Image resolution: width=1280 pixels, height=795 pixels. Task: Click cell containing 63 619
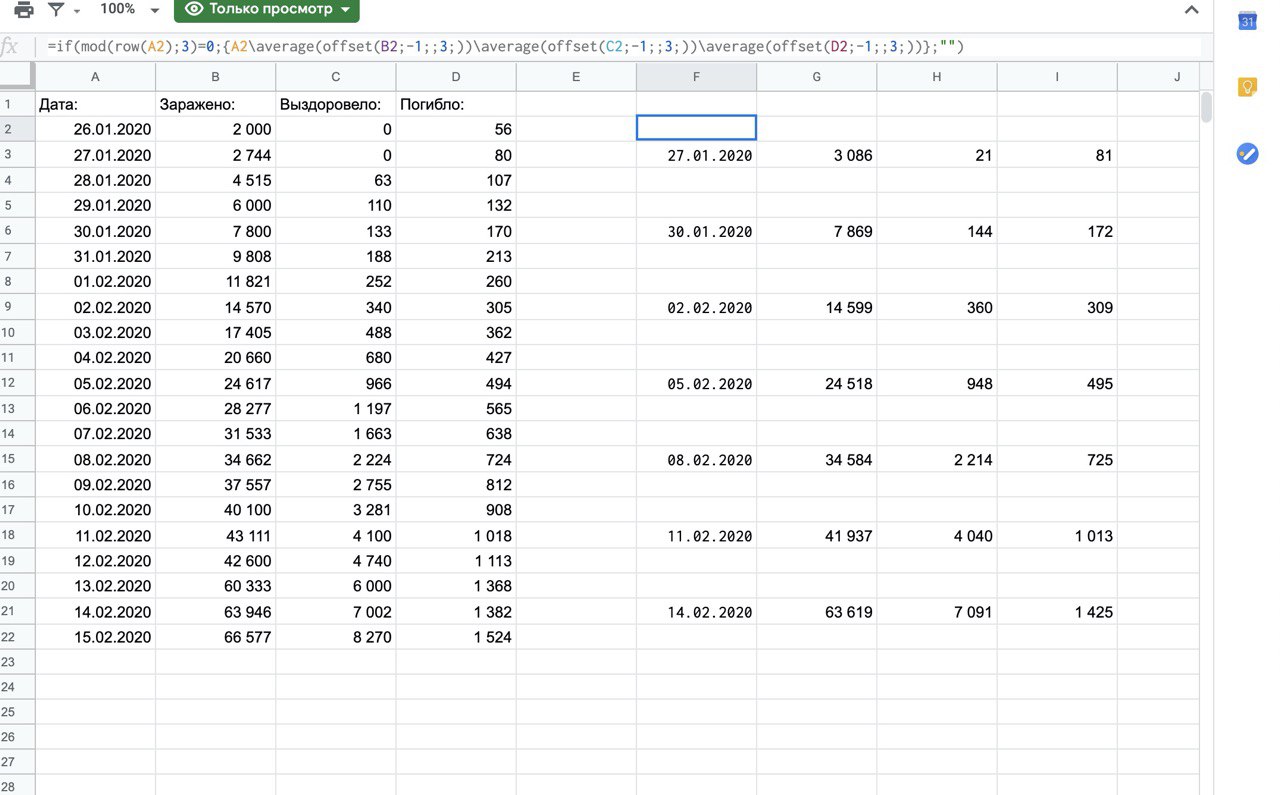point(817,612)
